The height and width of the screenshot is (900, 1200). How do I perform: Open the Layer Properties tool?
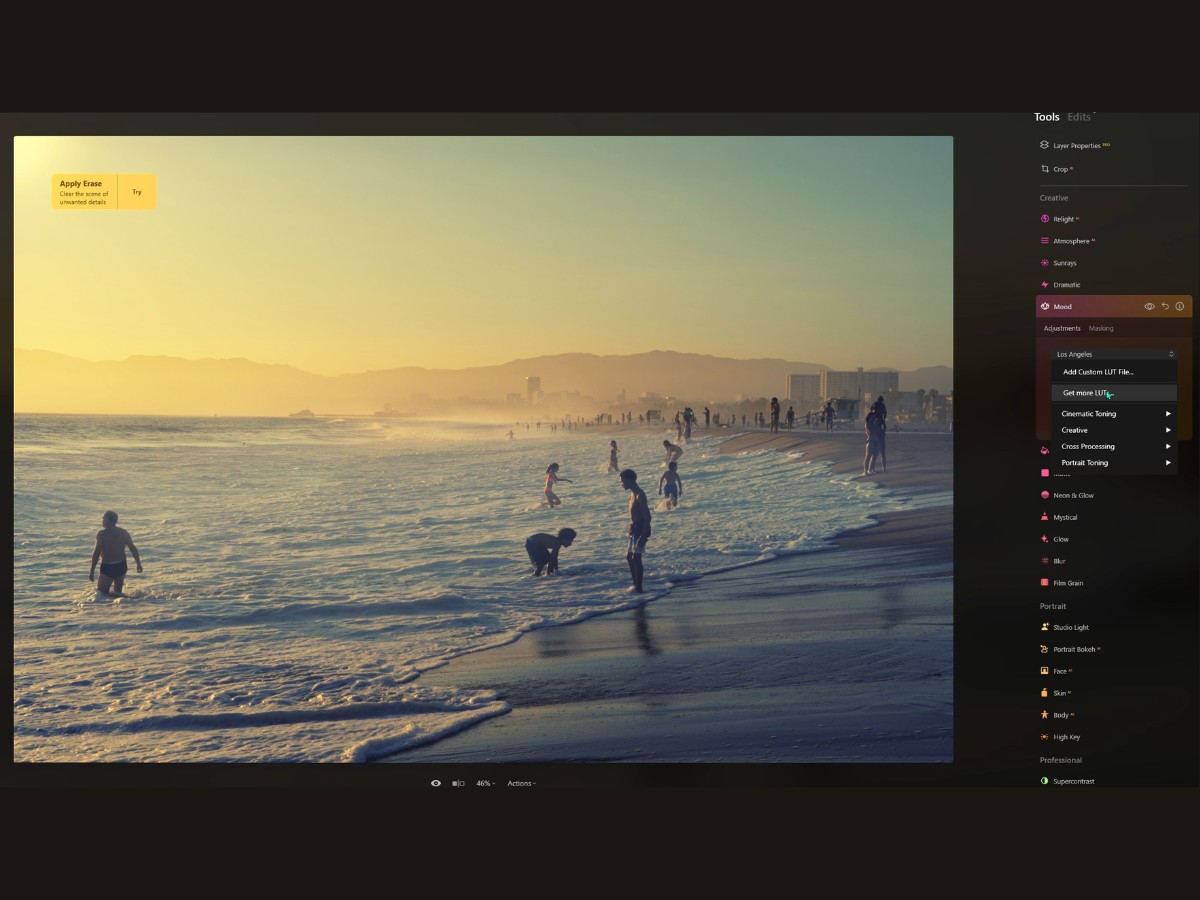point(1076,145)
